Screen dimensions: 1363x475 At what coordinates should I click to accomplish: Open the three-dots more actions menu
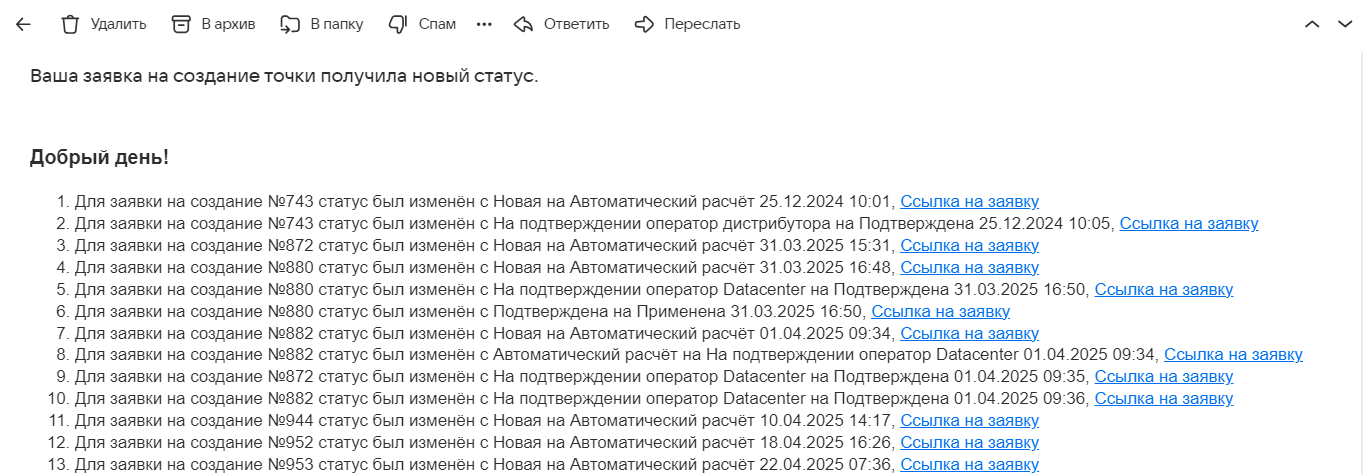pyautogui.click(x=485, y=24)
